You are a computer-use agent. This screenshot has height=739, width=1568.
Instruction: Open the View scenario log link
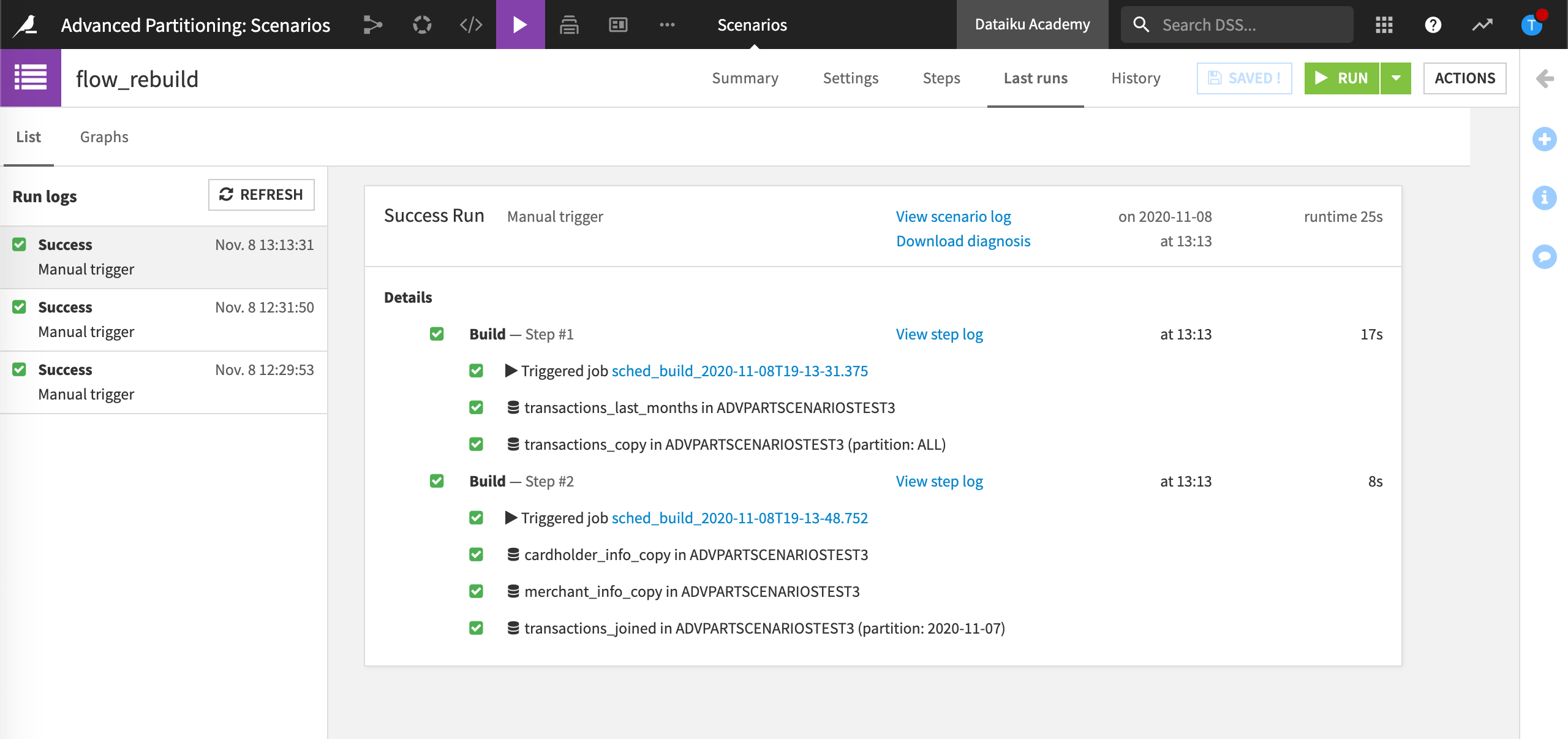click(x=953, y=216)
